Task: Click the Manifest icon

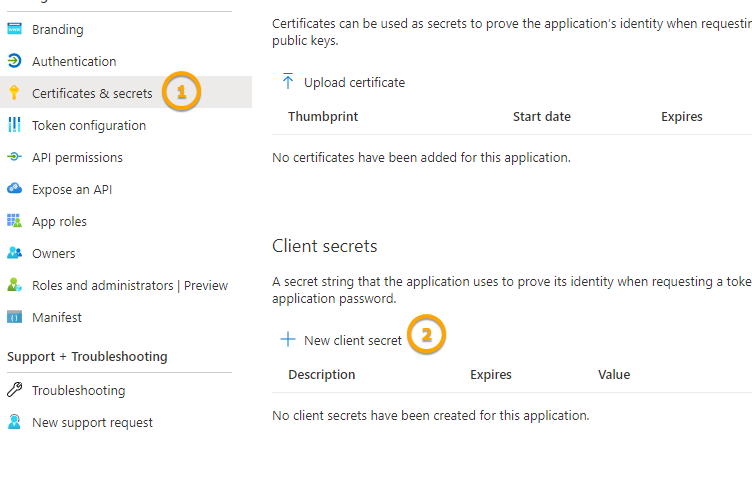Action: pyautogui.click(x=14, y=318)
